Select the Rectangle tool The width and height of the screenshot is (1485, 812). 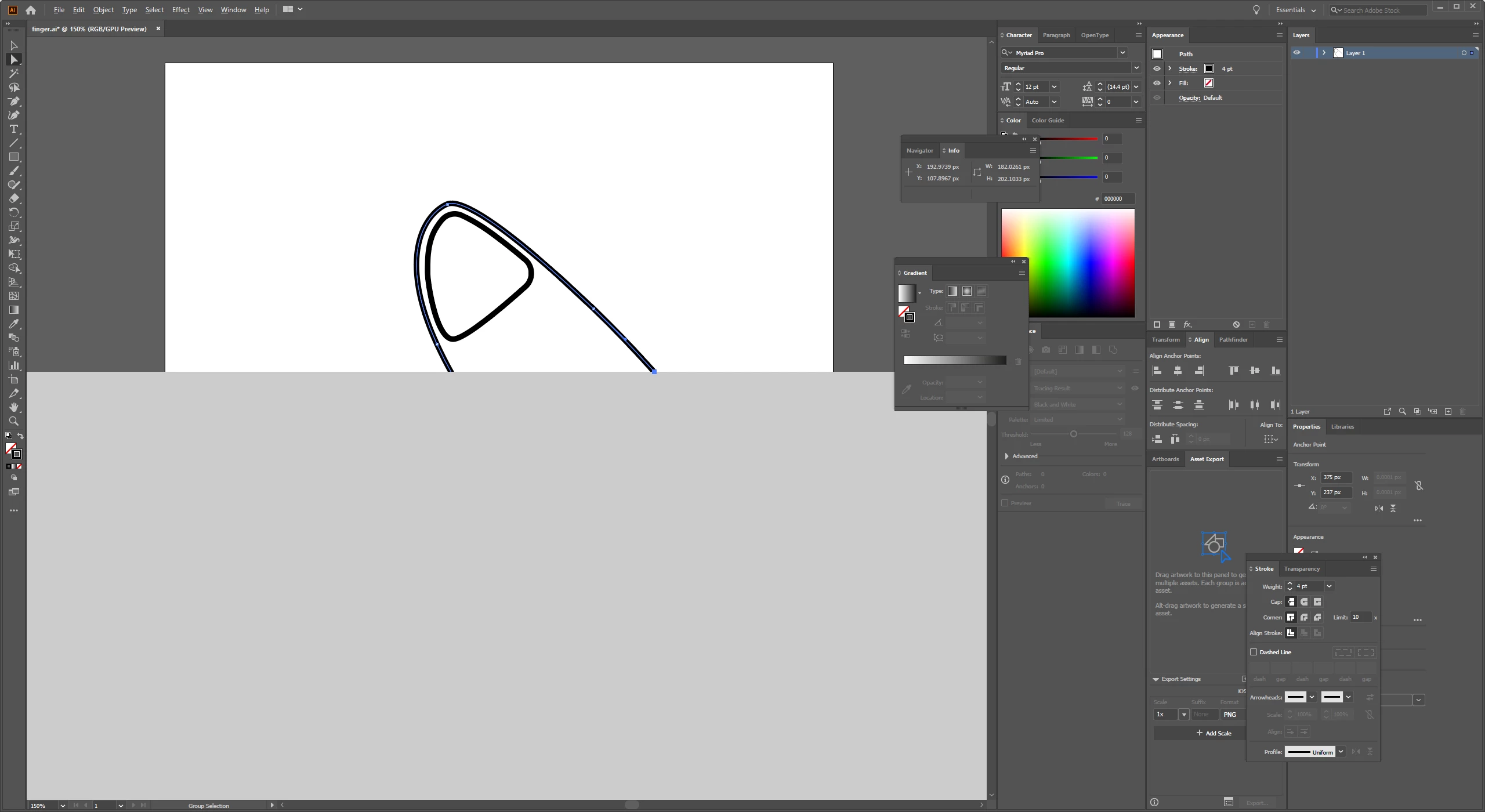coord(14,157)
